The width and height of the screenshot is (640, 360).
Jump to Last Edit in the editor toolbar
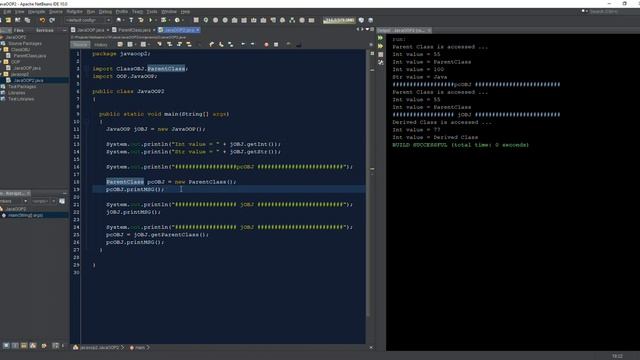(120, 44)
